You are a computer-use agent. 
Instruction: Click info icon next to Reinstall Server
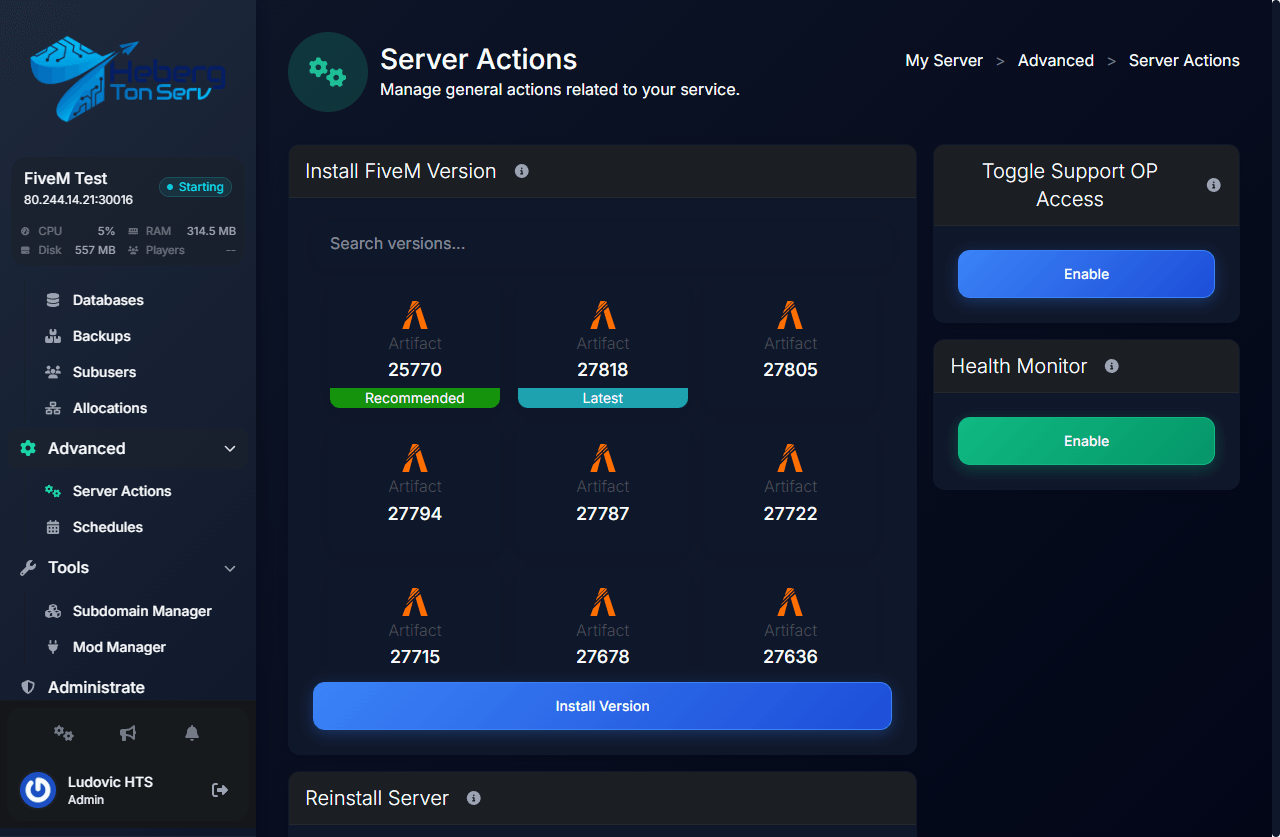point(474,798)
